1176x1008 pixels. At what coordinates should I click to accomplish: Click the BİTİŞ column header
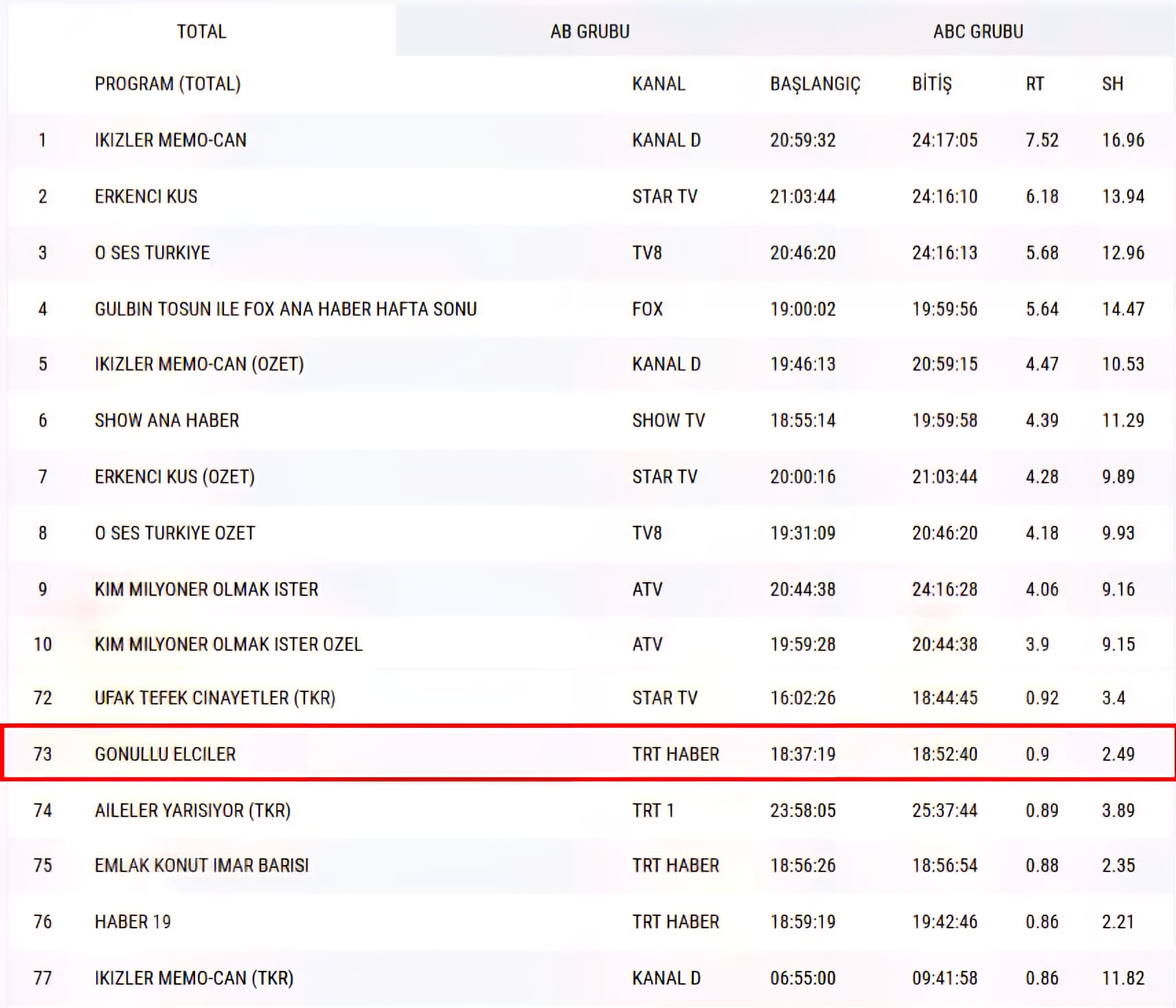(x=931, y=84)
